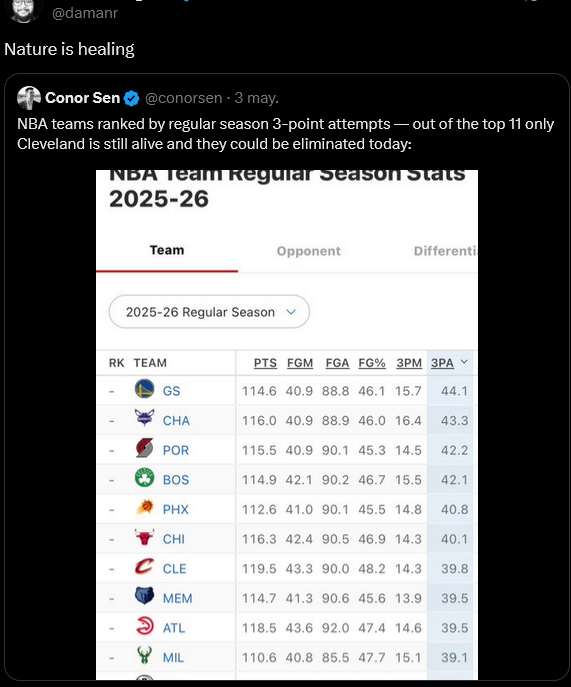Click the 3PA sort chevron
This screenshot has height=687, width=571.
(465, 362)
